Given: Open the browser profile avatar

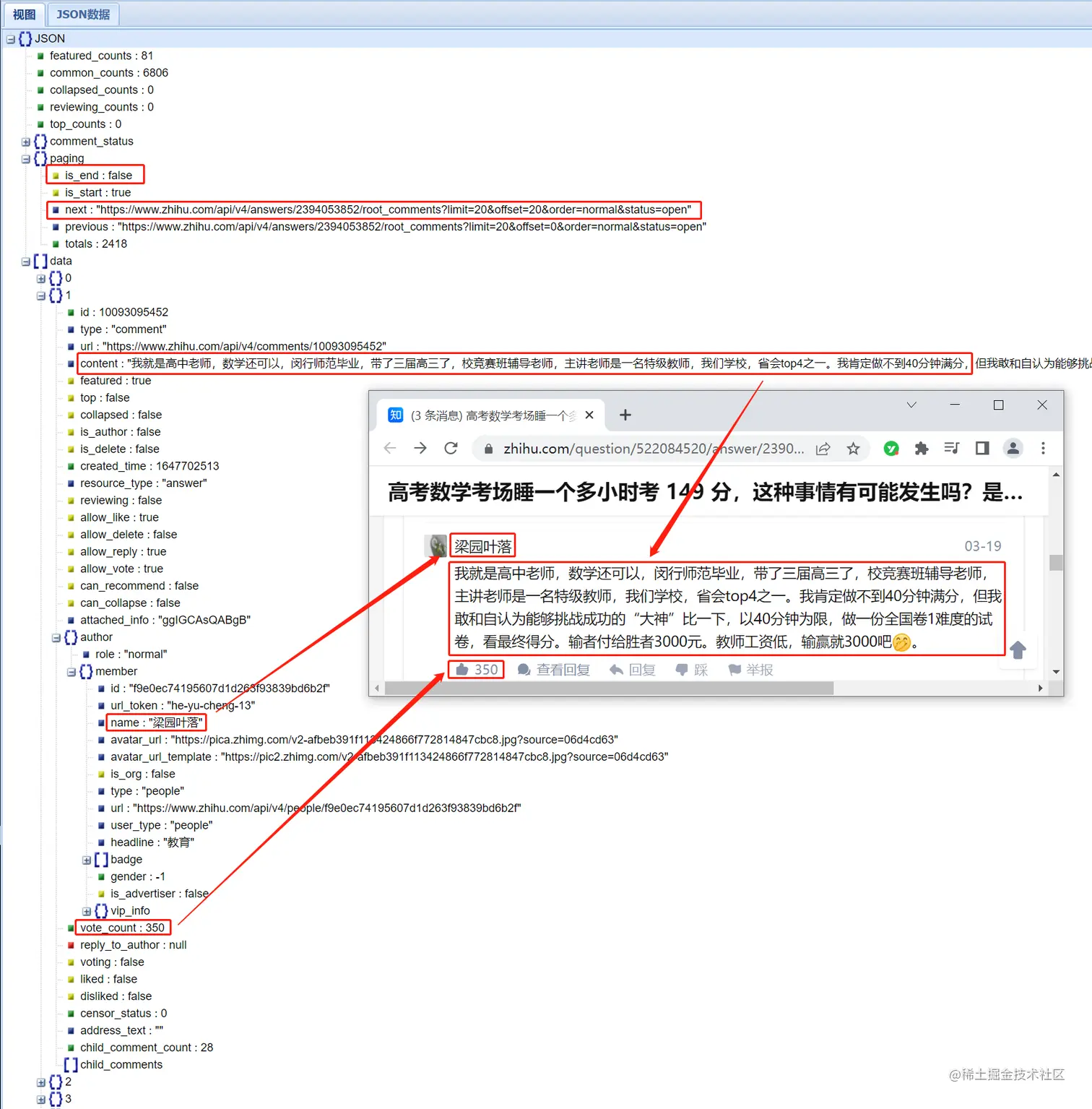Looking at the screenshot, I should coord(1013,449).
